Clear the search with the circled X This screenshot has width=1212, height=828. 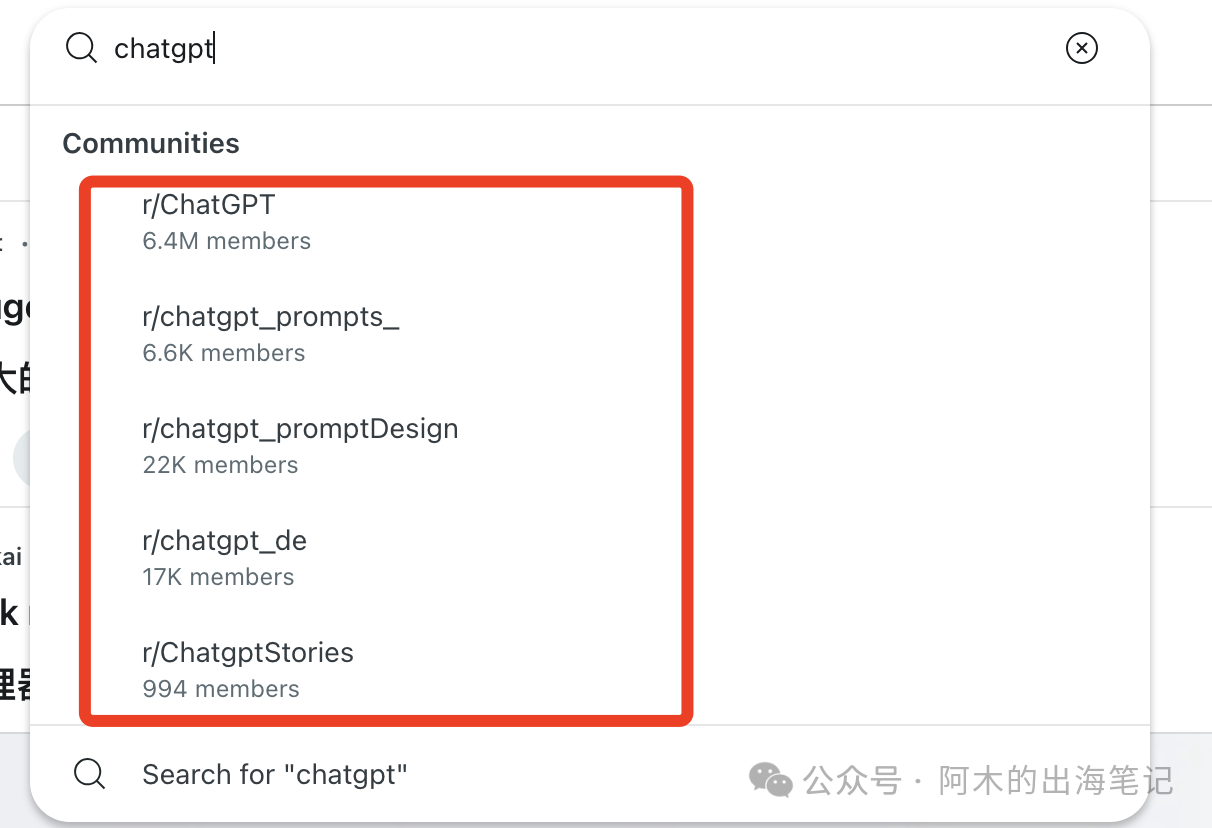pyautogui.click(x=1081, y=47)
